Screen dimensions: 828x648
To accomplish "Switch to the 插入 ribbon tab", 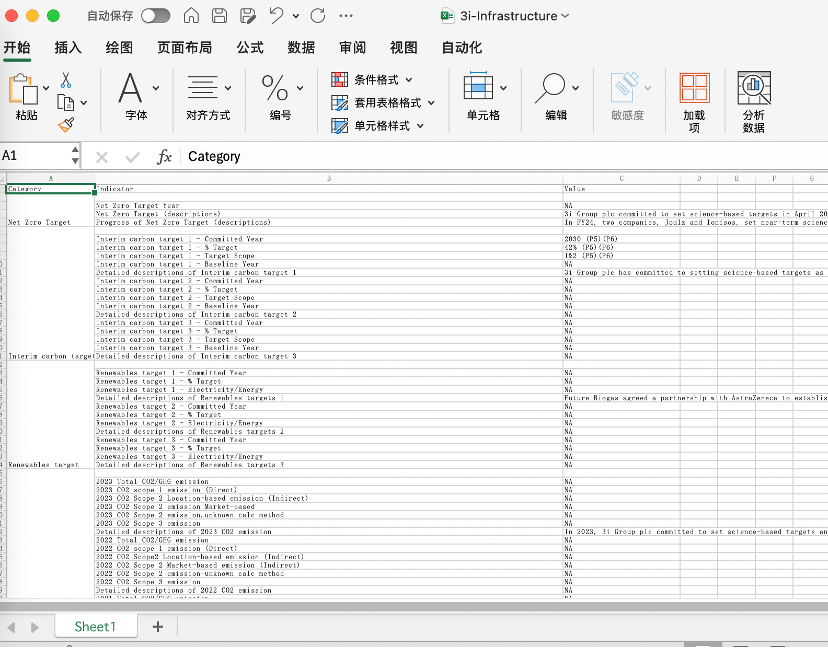I will (68, 48).
